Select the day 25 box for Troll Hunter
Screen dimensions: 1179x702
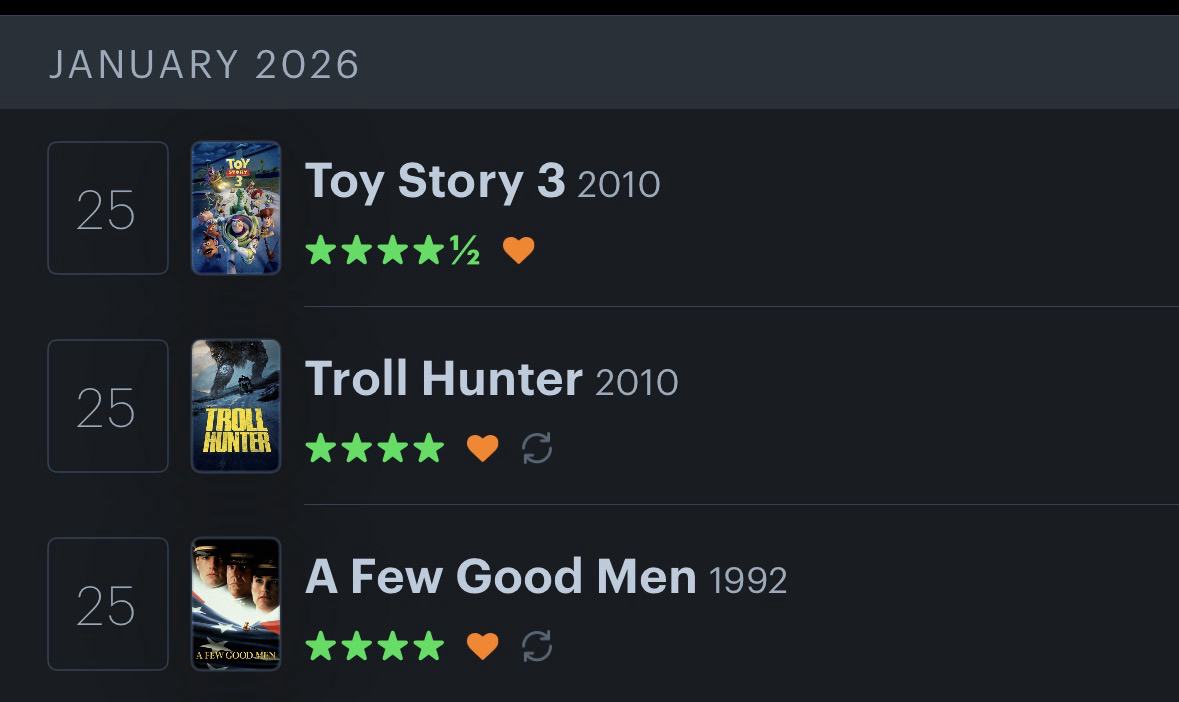tap(107, 406)
